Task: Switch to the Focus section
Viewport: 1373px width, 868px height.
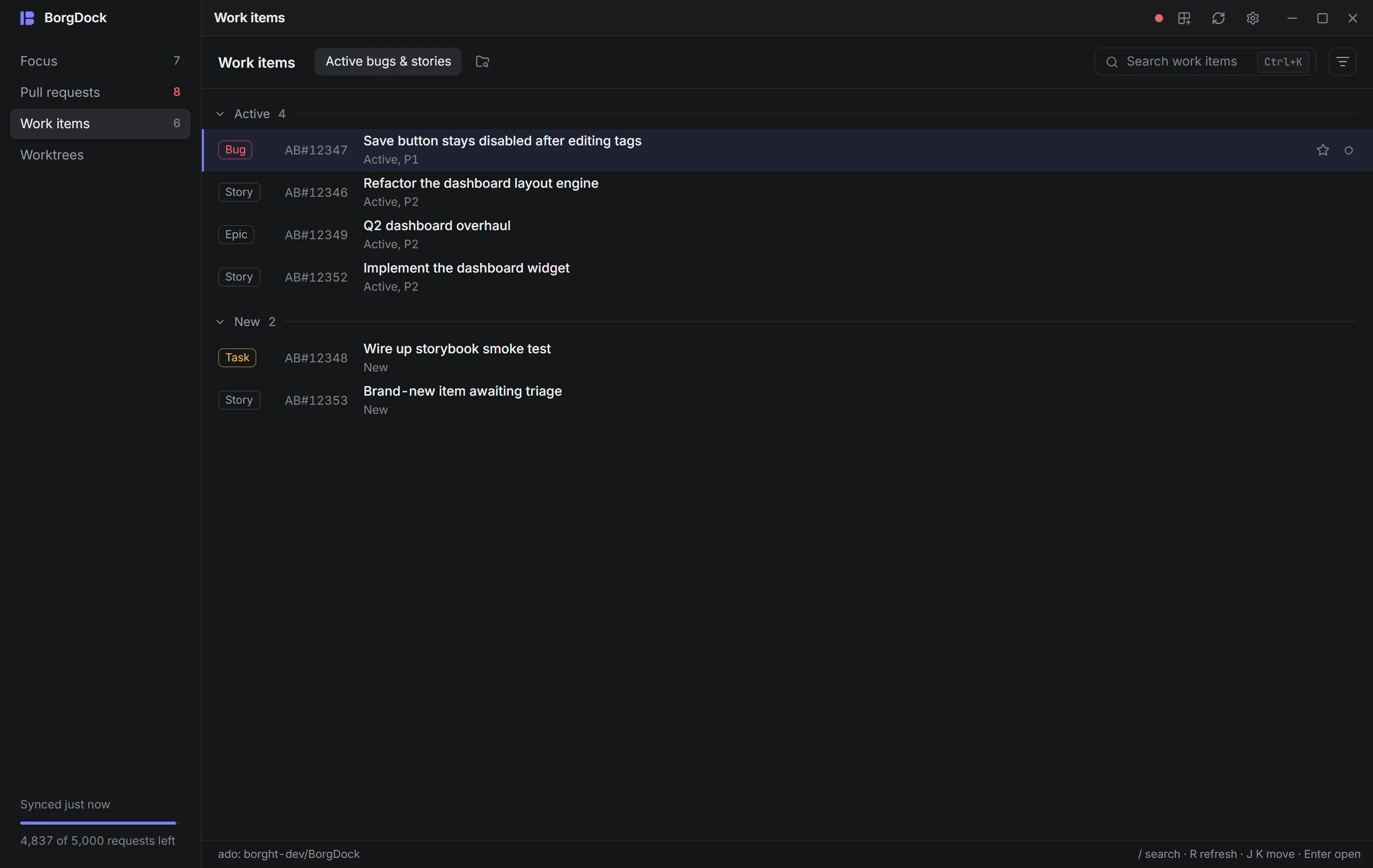Action: [100, 61]
